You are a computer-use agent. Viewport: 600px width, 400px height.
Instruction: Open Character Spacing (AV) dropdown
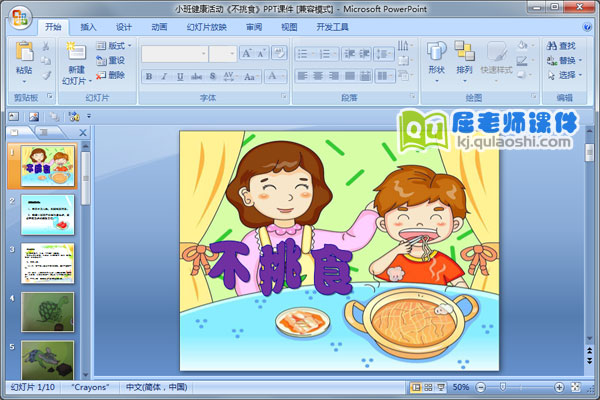(x=230, y=77)
